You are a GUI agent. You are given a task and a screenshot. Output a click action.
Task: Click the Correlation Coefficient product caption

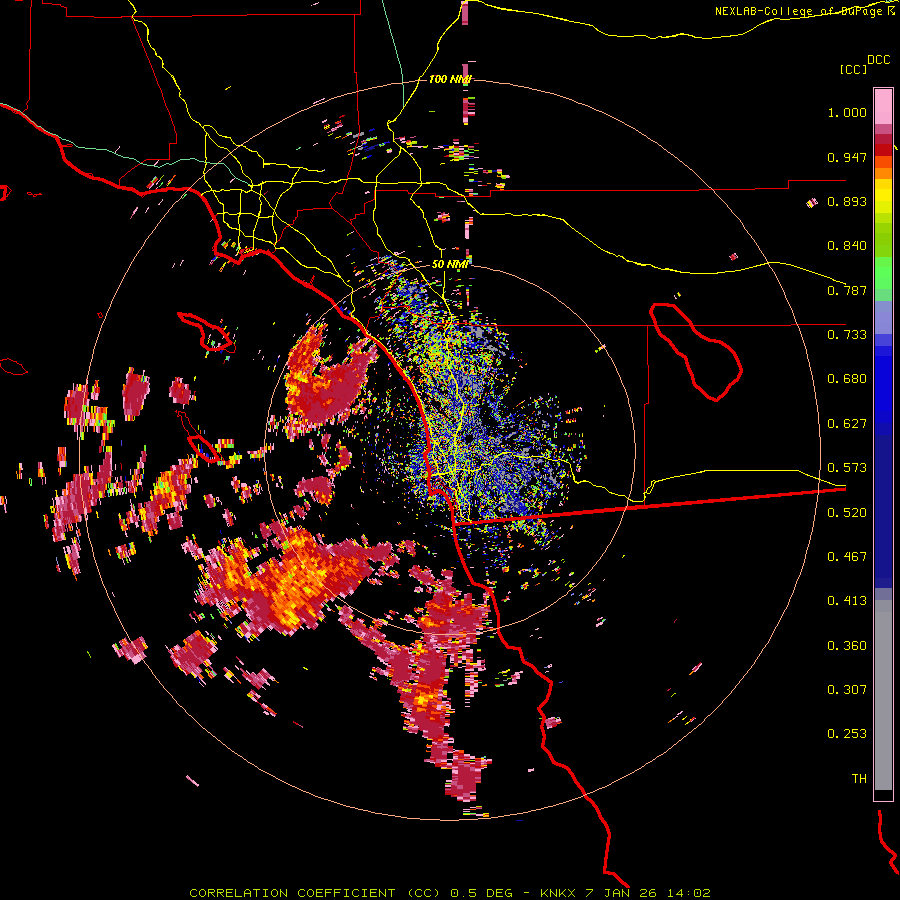click(449, 893)
